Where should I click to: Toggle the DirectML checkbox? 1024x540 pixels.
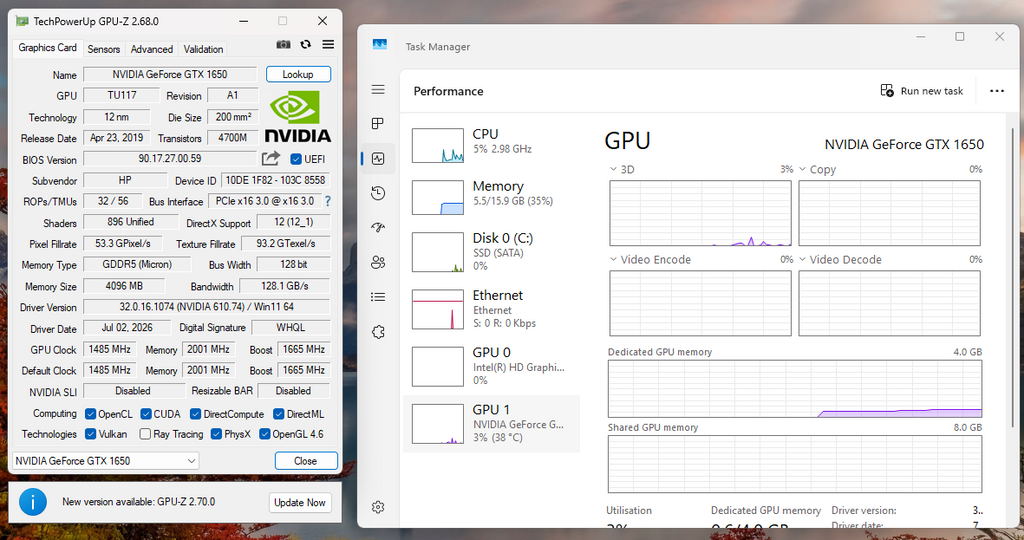point(278,414)
